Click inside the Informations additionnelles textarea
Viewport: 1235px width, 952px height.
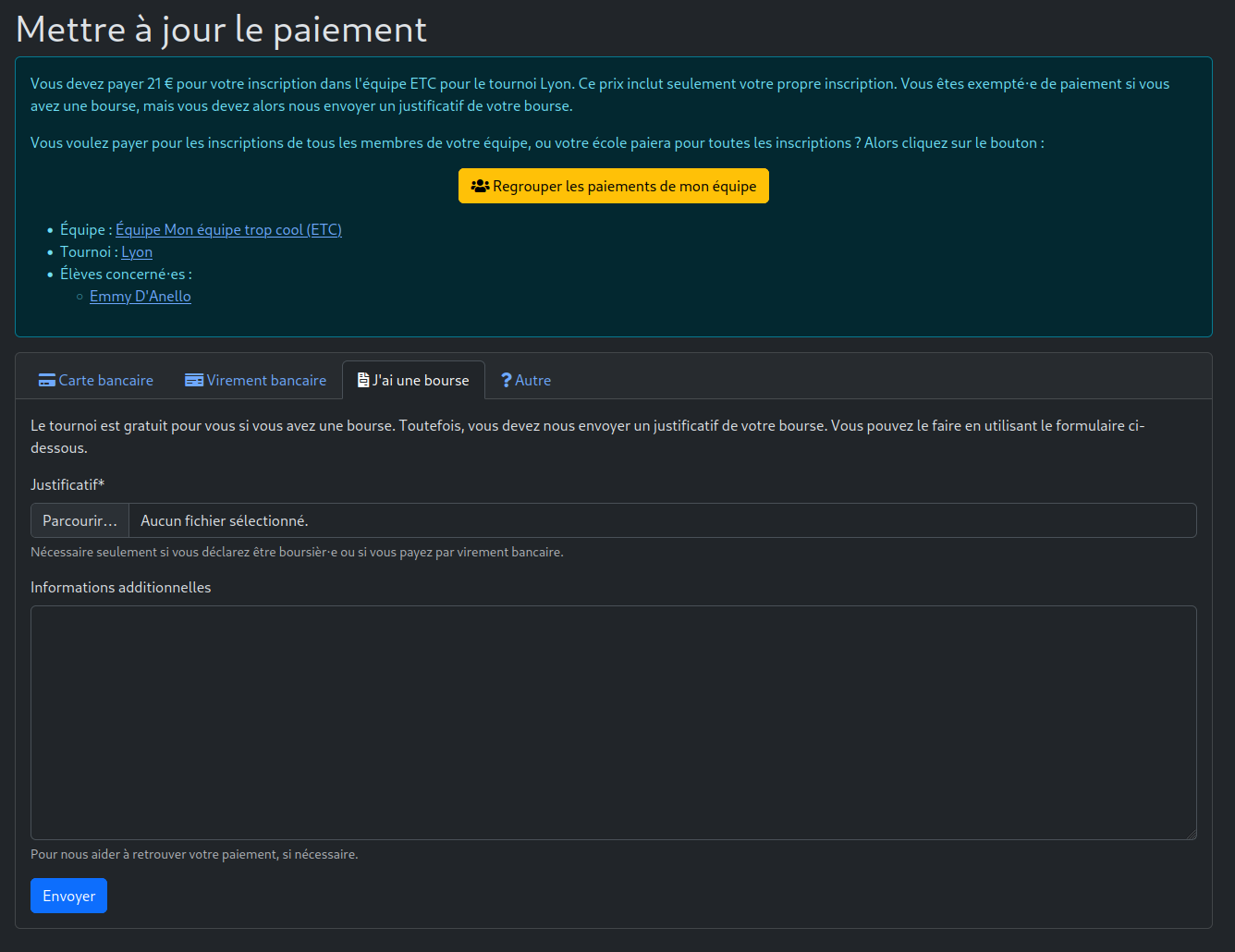(x=613, y=721)
